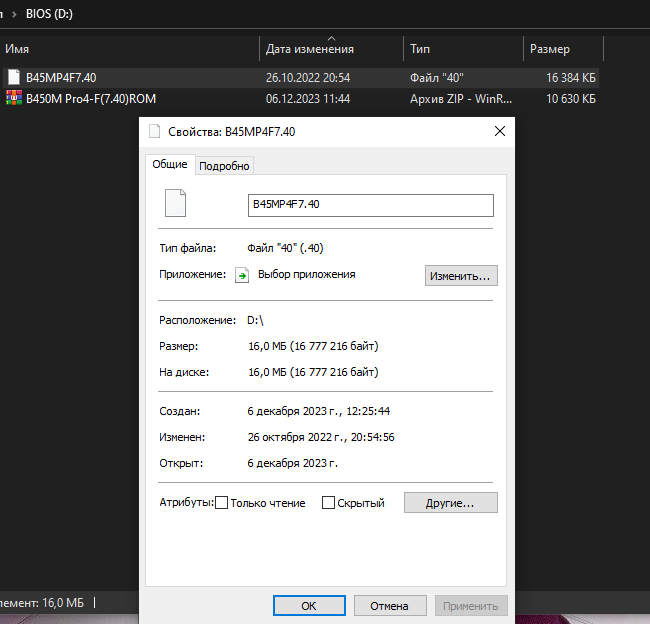
Task: Switch to the Подробно tab
Action: (x=224, y=166)
